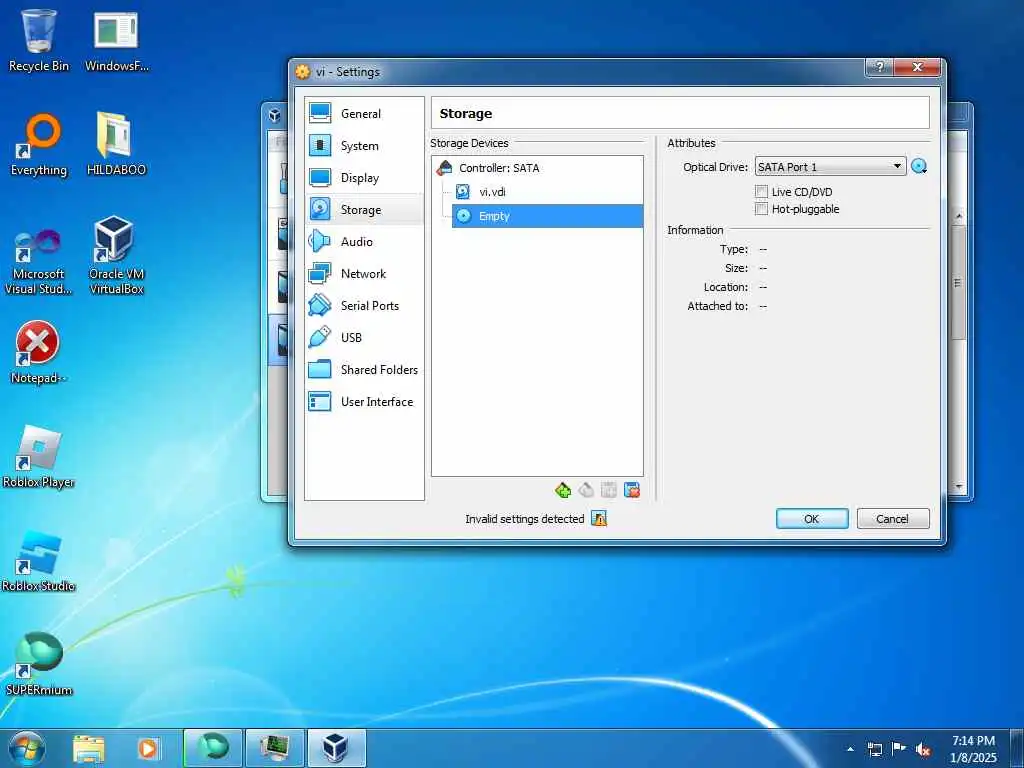Select the SUPERmium desktop shortcut
Screen dimensions: 1024x768
click(x=39, y=664)
